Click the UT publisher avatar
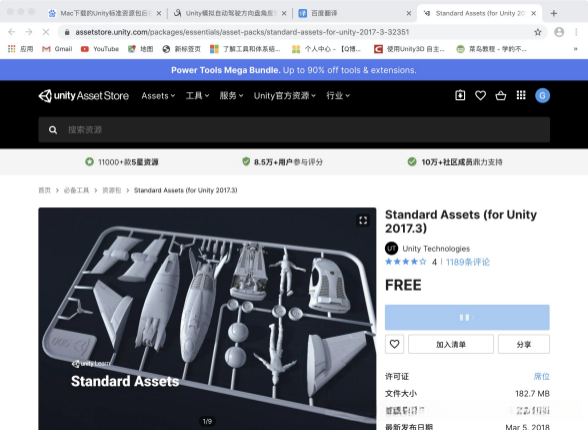588x430 pixels. click(x=392, y=248)
